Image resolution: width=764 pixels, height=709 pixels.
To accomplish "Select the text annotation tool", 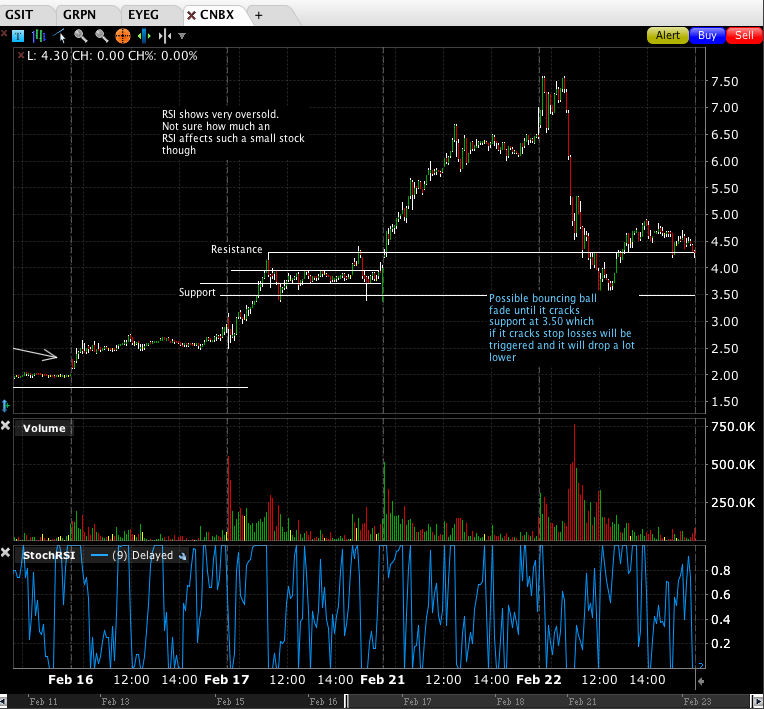I will click(x=18, y=36).
